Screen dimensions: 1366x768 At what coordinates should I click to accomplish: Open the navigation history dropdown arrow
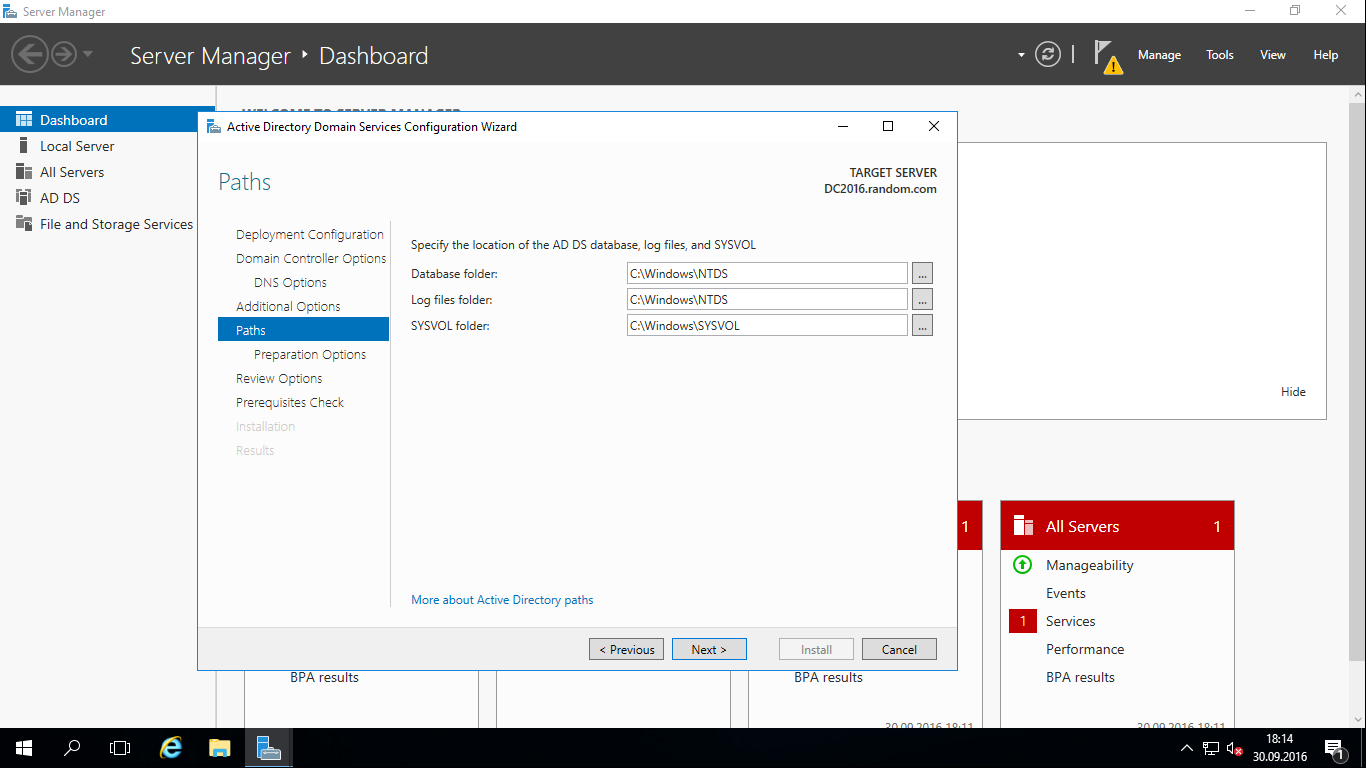pyautogui.click(x=87, y=54)
